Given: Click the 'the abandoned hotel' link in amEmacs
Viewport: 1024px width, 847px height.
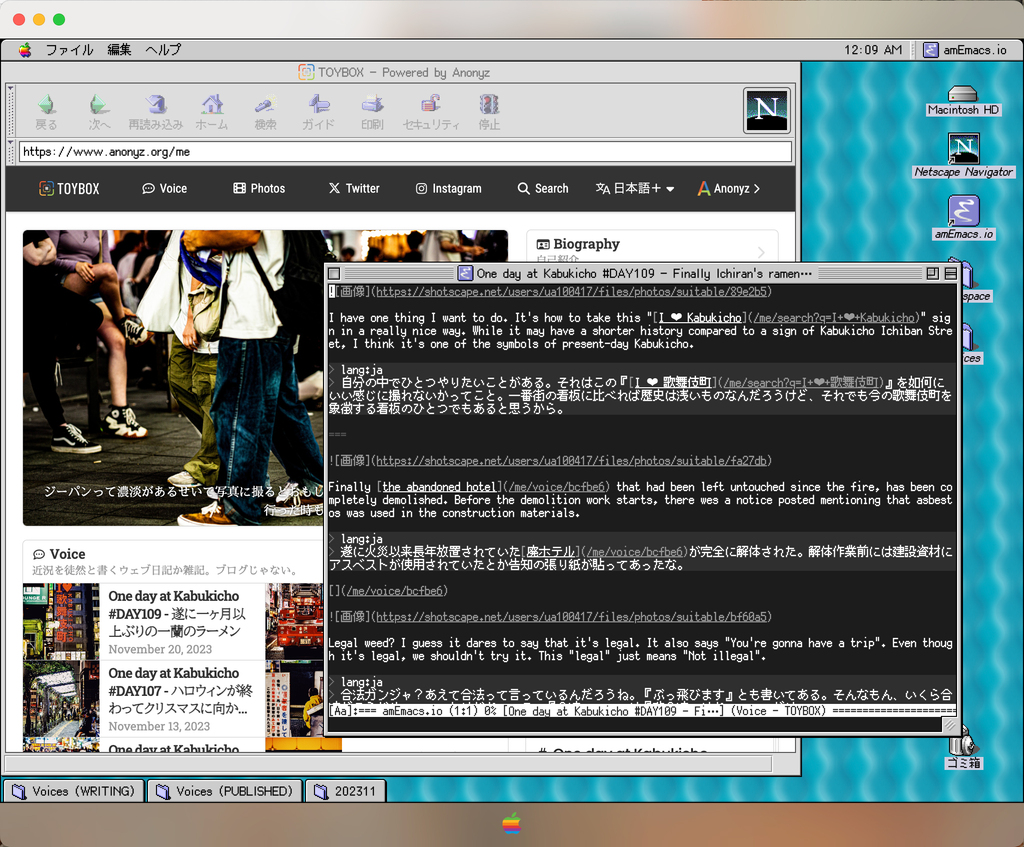Looking at the screenshot, I should [439, 487].
